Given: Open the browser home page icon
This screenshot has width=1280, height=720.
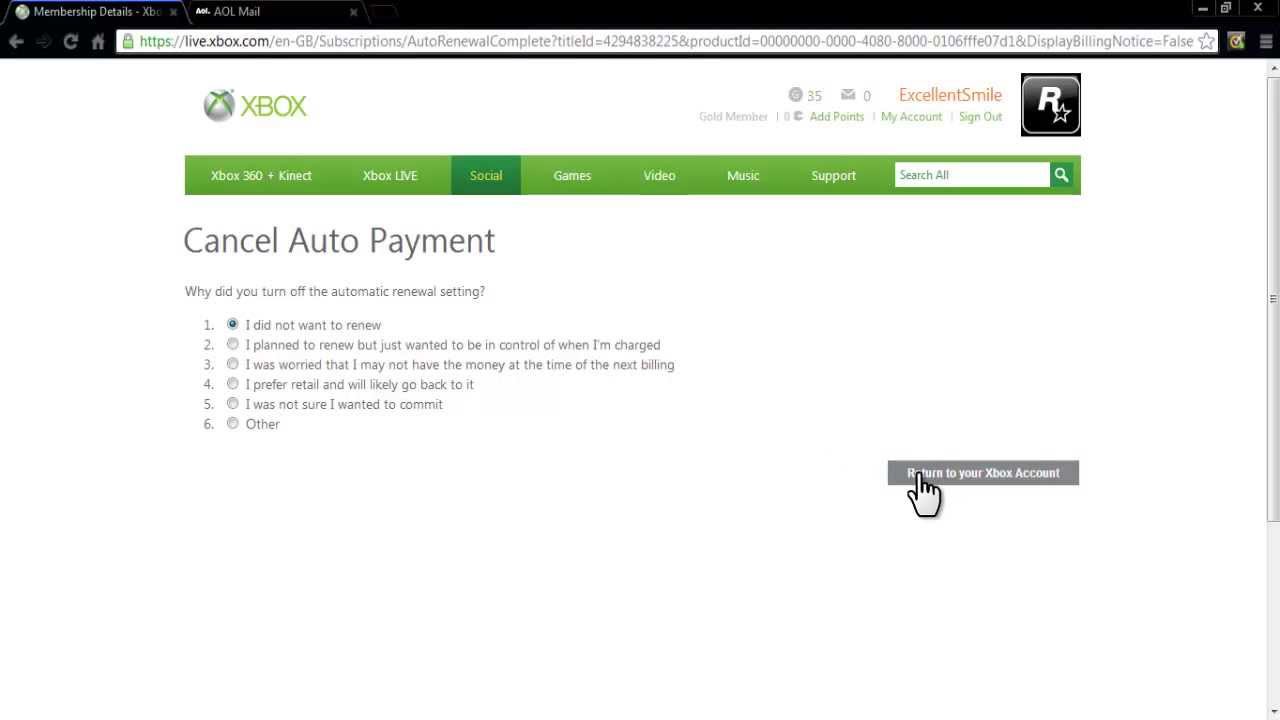Looking at the screenshot, I should coord(98,41).
